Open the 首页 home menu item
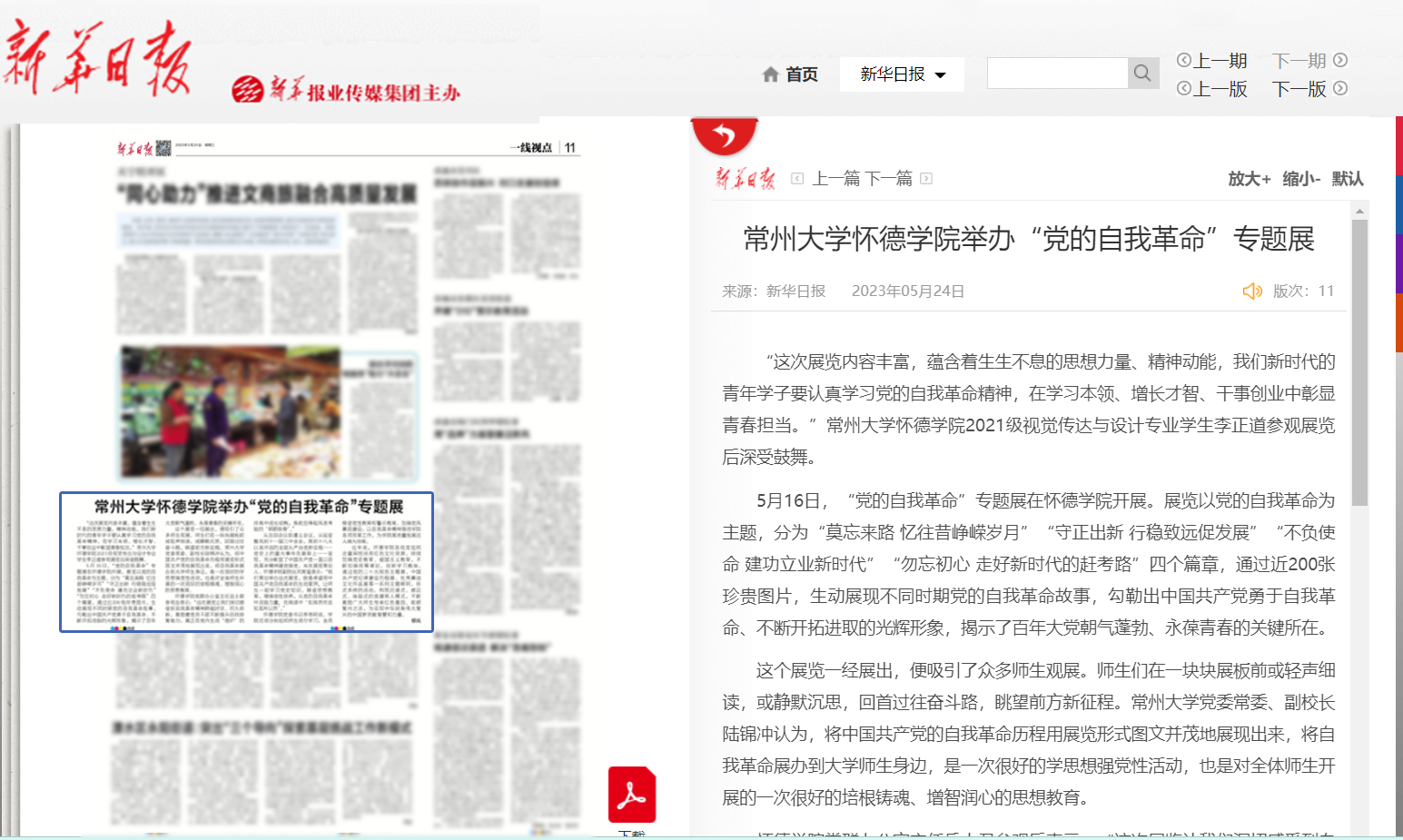 click(801, 74)
